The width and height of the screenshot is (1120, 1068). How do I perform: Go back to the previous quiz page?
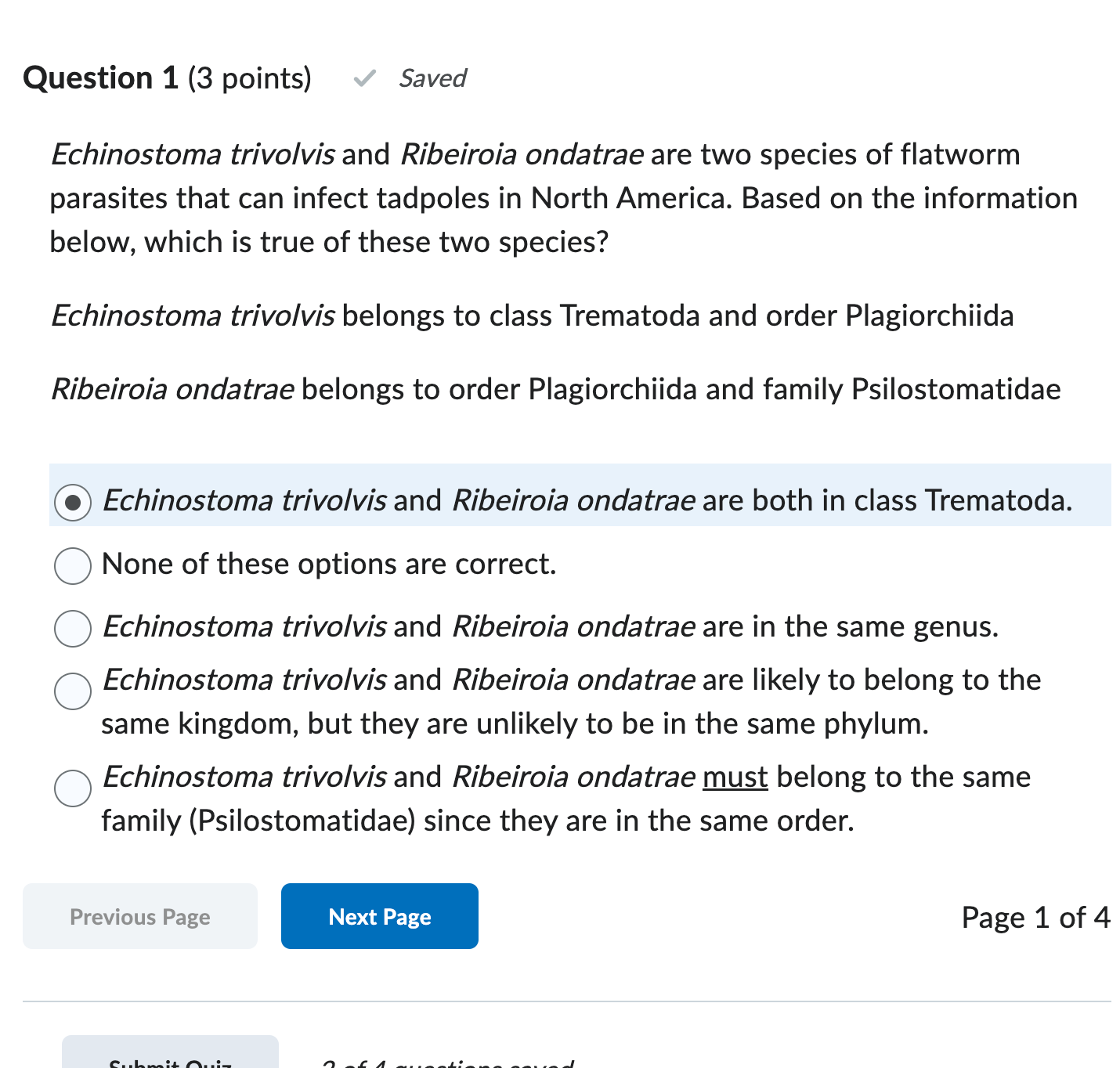tap(139, 915)
